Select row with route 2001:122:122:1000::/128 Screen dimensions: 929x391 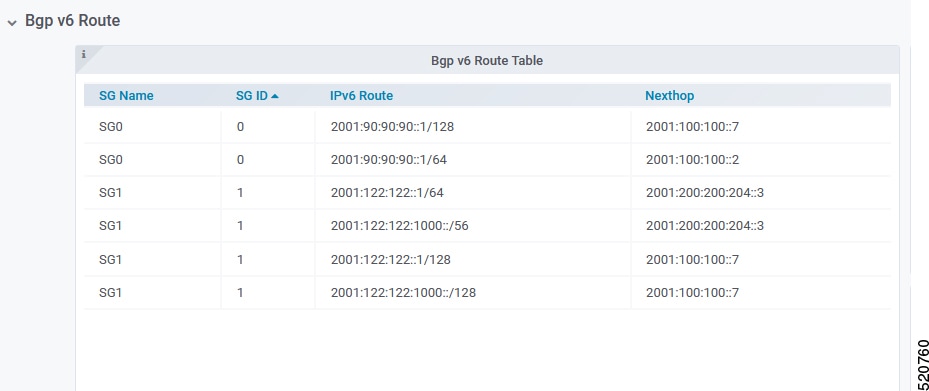tap(487, 293)
